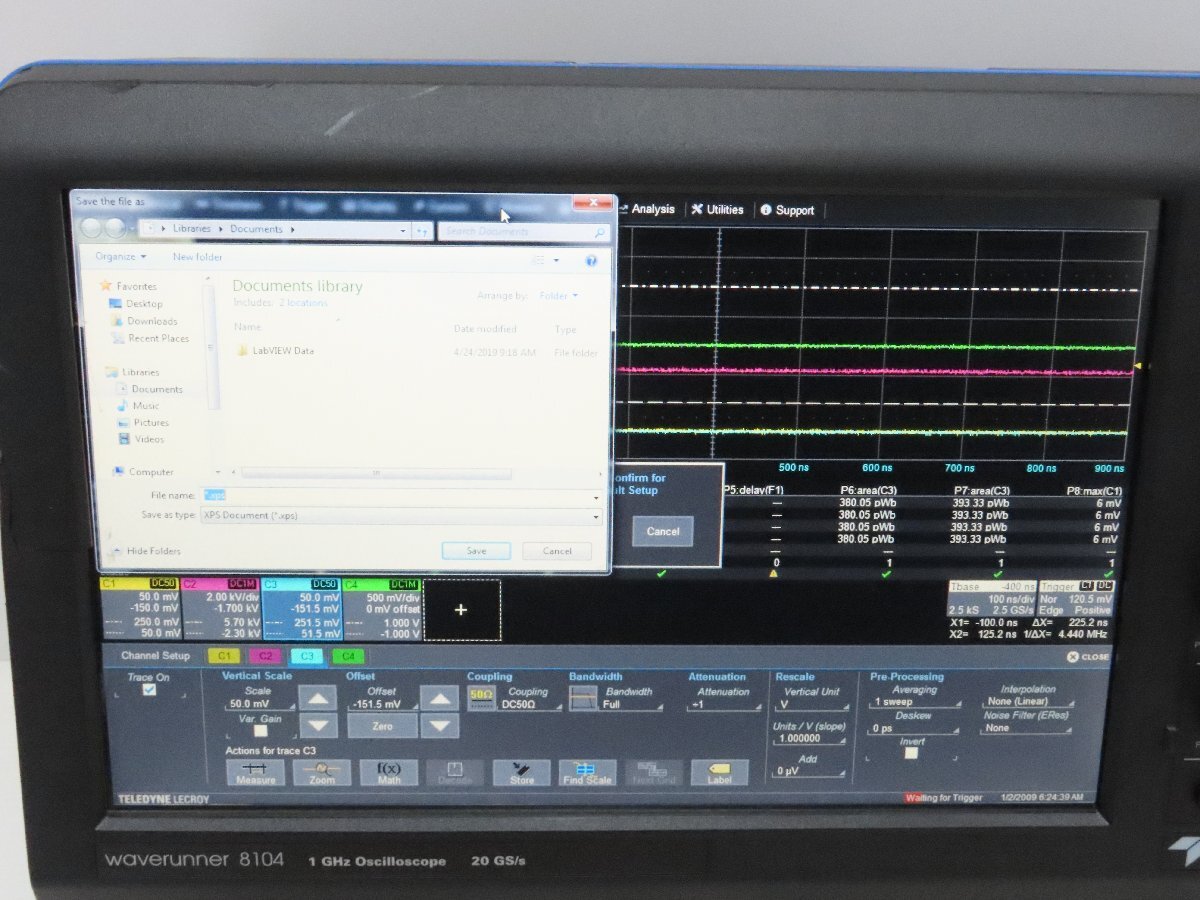This screenshot has height=900, width=1200.
Task: Lower offset with the down arrow
Action: tap(439, 726)
